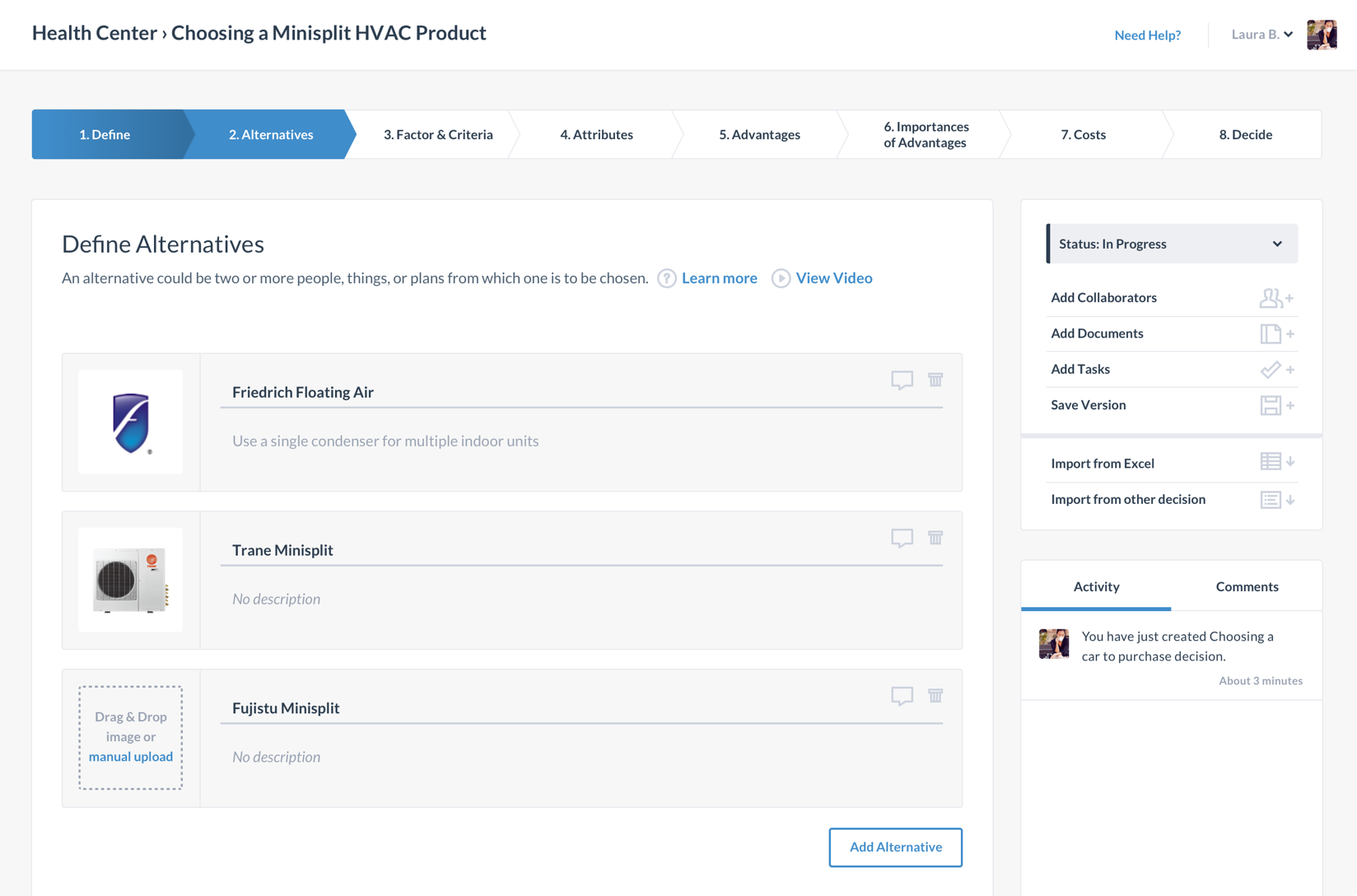
Task: Open comments for Trane Minisplit
Action: 902,539
